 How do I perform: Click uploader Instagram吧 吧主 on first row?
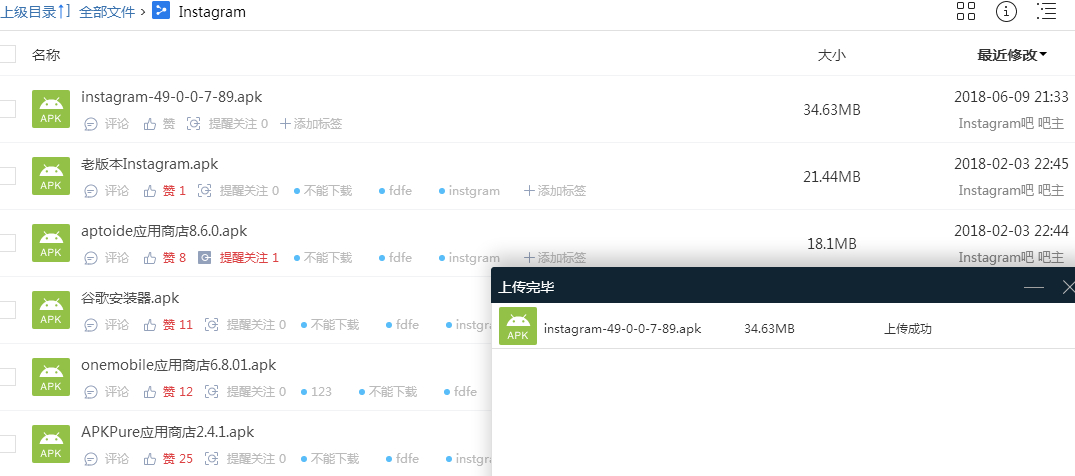coord(1011,123)
